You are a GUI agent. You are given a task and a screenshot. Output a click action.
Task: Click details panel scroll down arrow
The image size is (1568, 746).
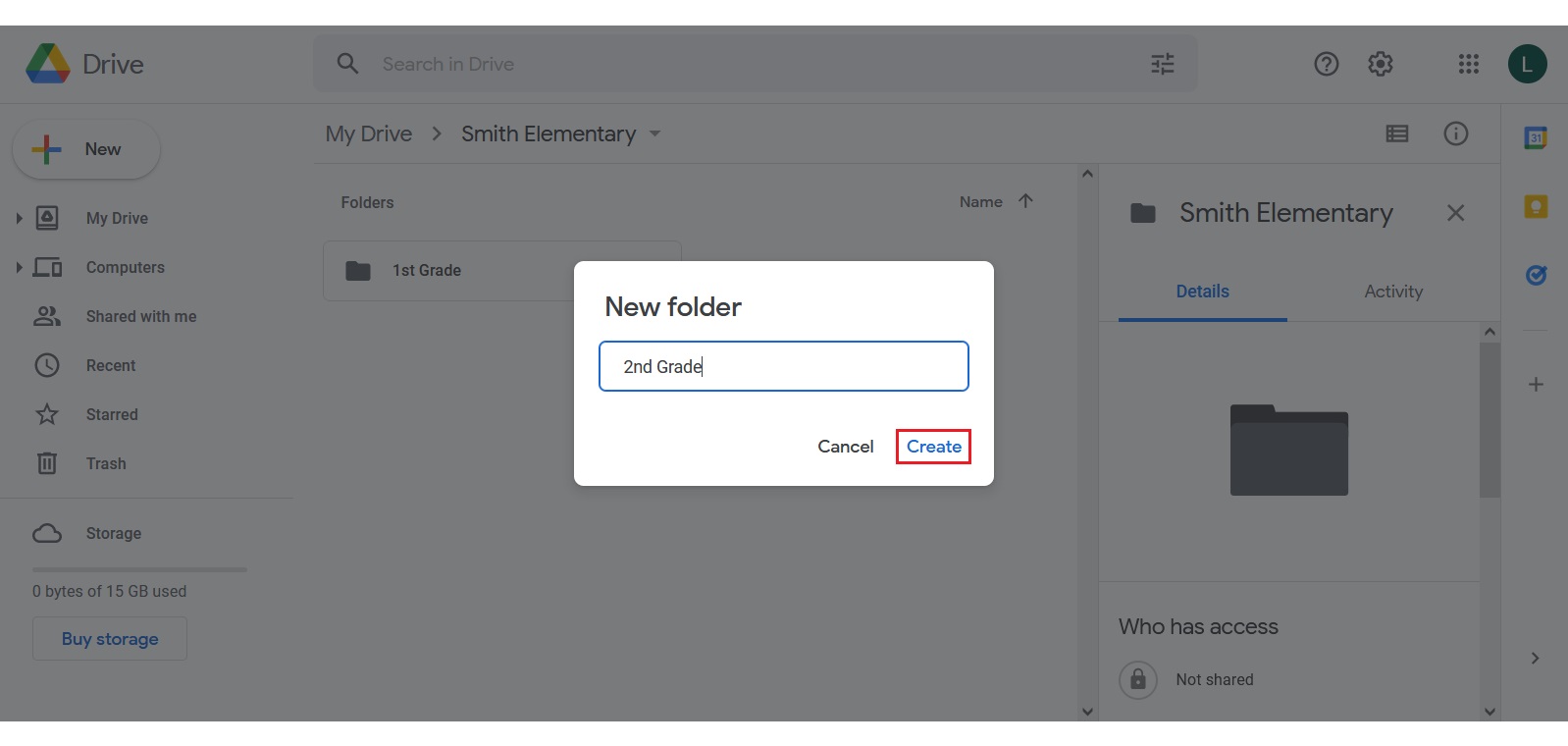click(x=1490, y=712)
